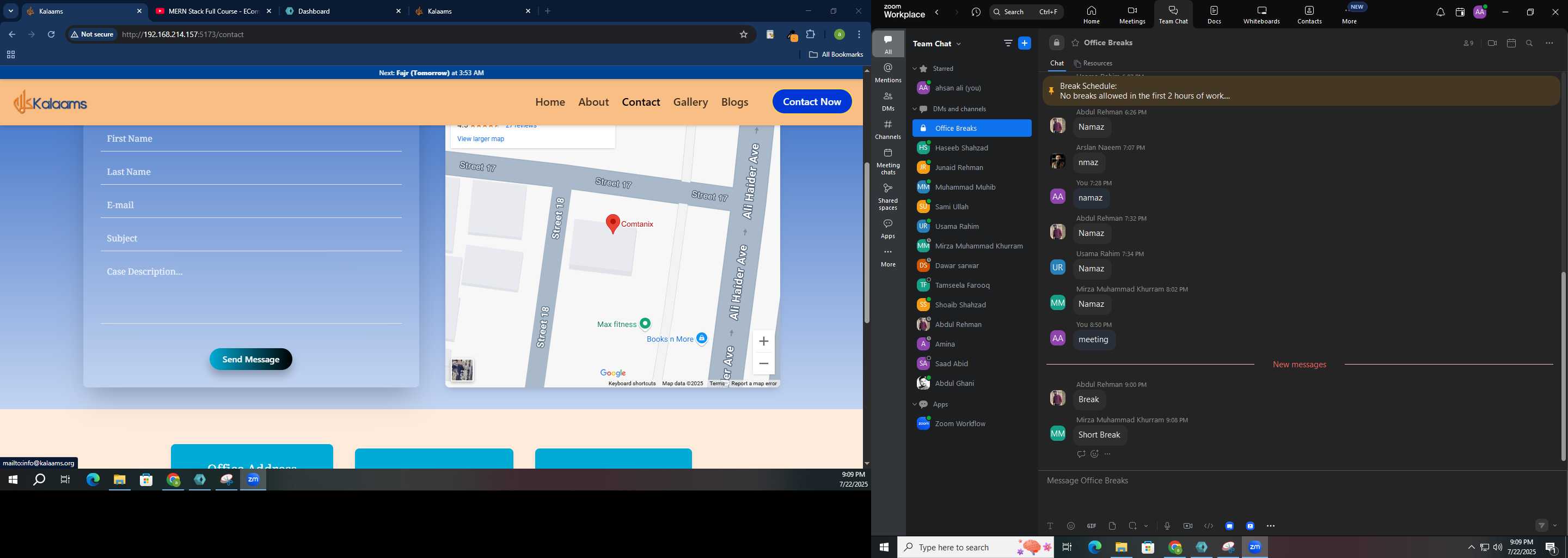Open About in Kalaams navigation
This screenshot has height=558, width=1568.
tap(593, 102)
